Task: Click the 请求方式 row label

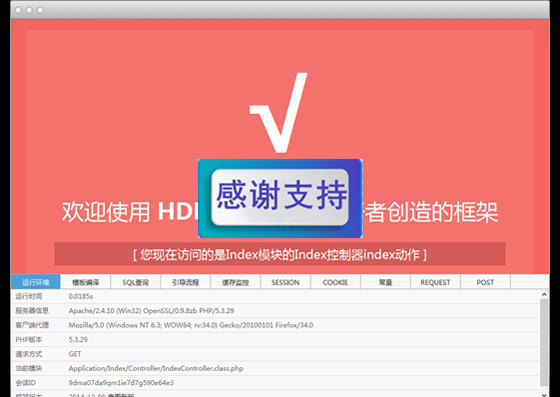Action: pos(29,354)
